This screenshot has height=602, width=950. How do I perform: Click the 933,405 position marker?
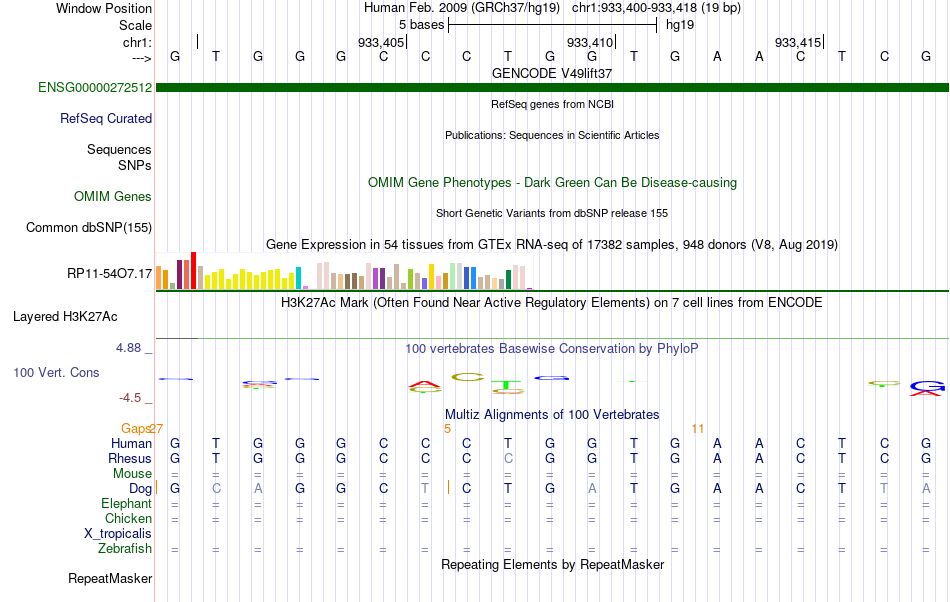[x=382, y=42]
